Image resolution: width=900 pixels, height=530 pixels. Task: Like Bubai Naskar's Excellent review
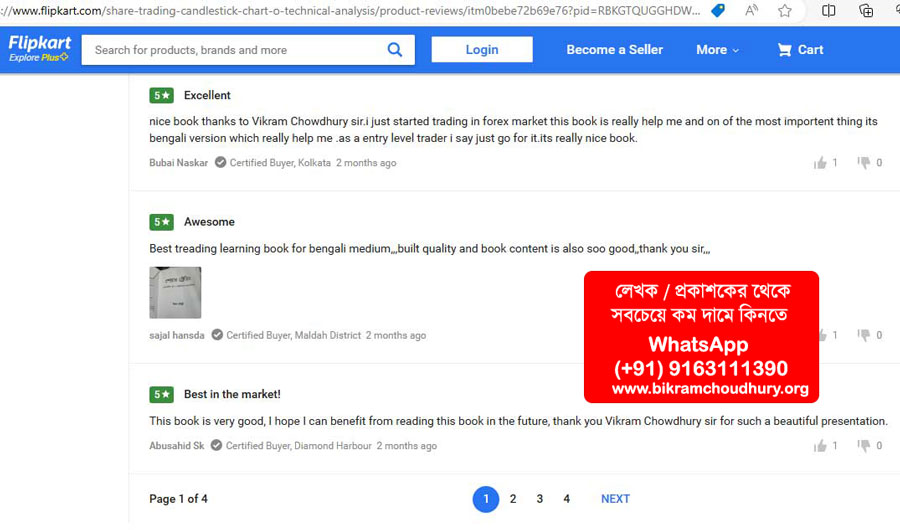click(x=821, y=163)
